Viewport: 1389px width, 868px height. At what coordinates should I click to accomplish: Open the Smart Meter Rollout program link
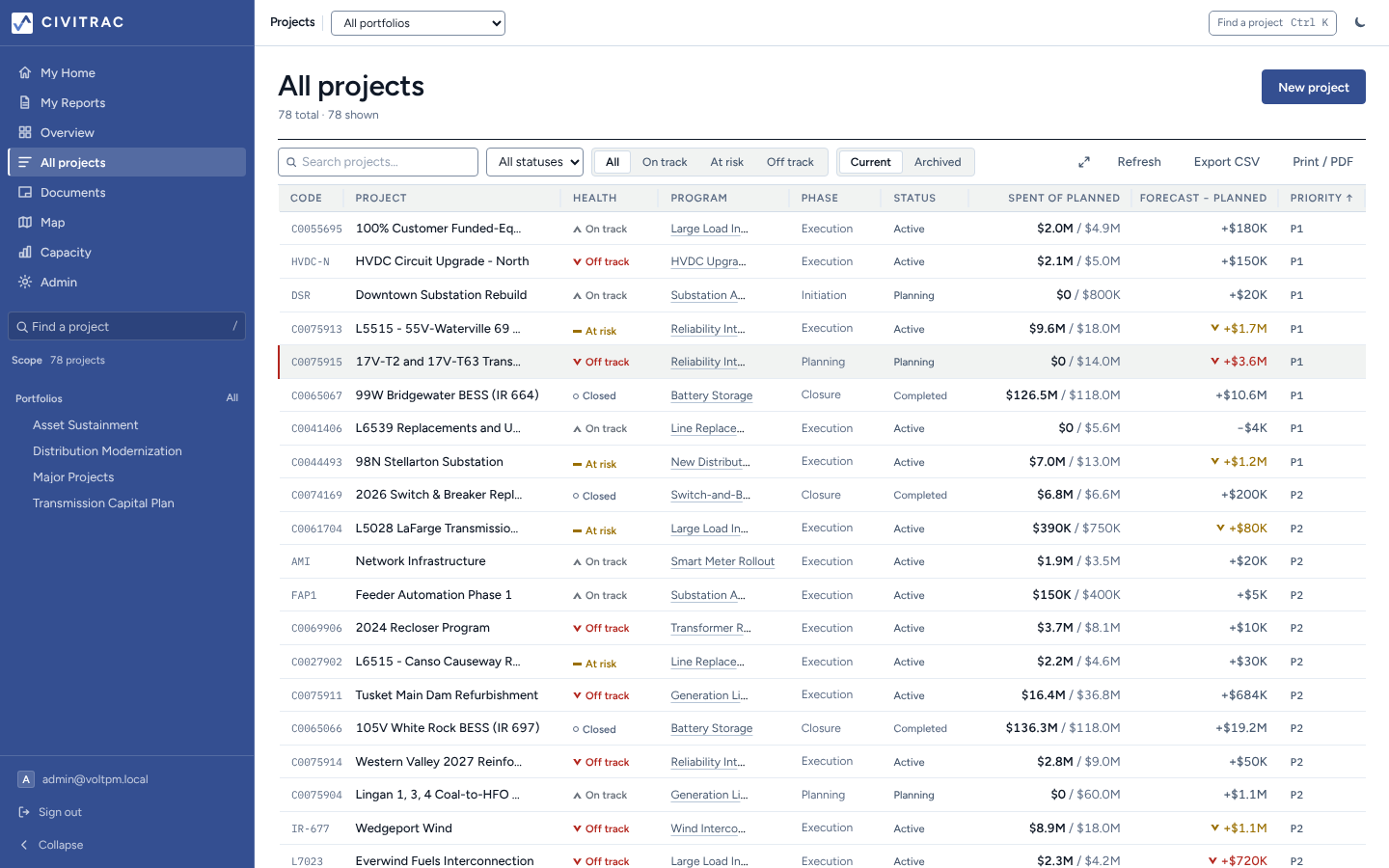[722, 561]
